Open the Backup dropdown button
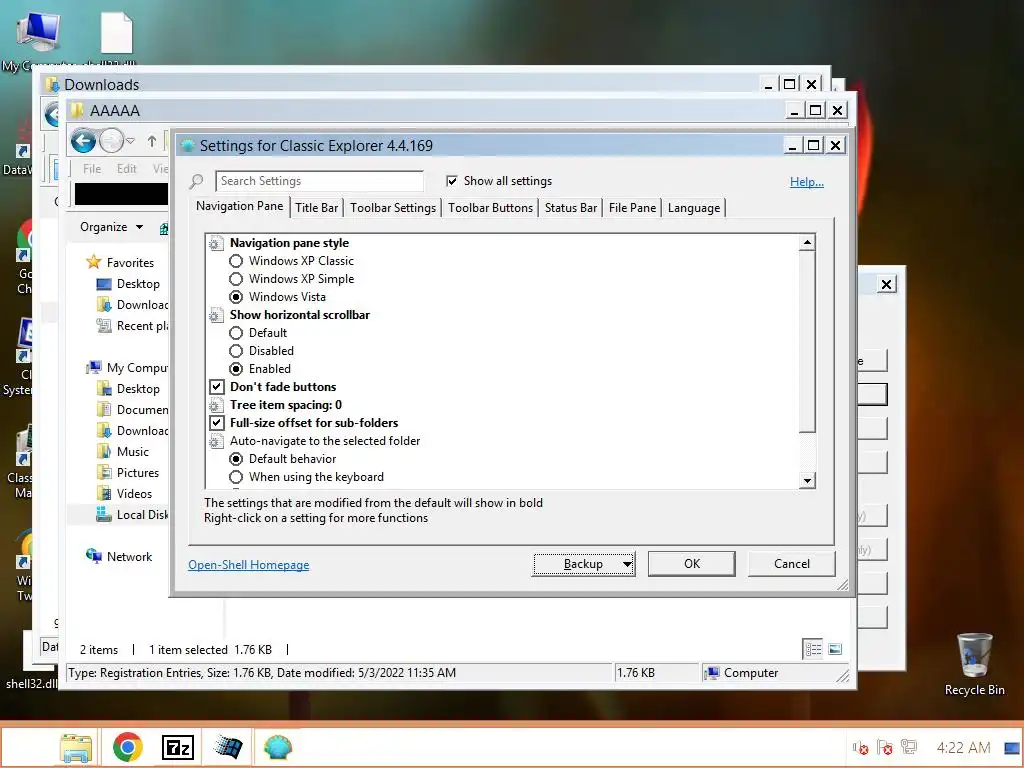 click(584, 564)
